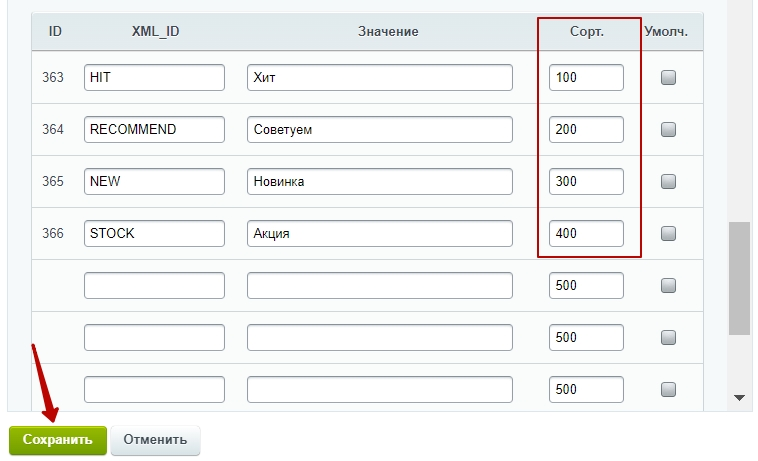This screenshot has height=461, width=758.
Task: Tick default checkbox for Акция row
Action: 668,233
